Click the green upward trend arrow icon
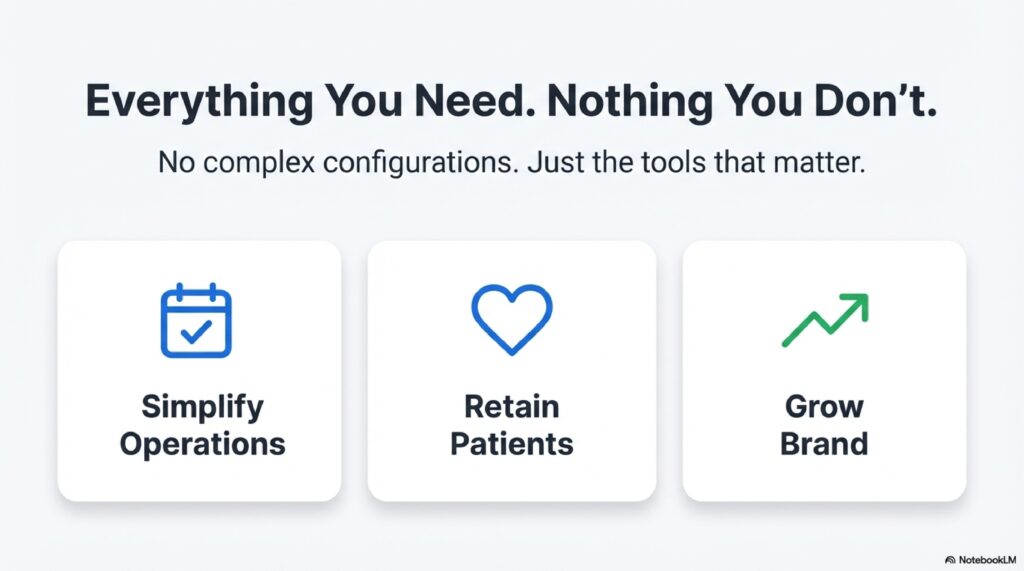The image size is (1024, 571). (x=824, y=320)
